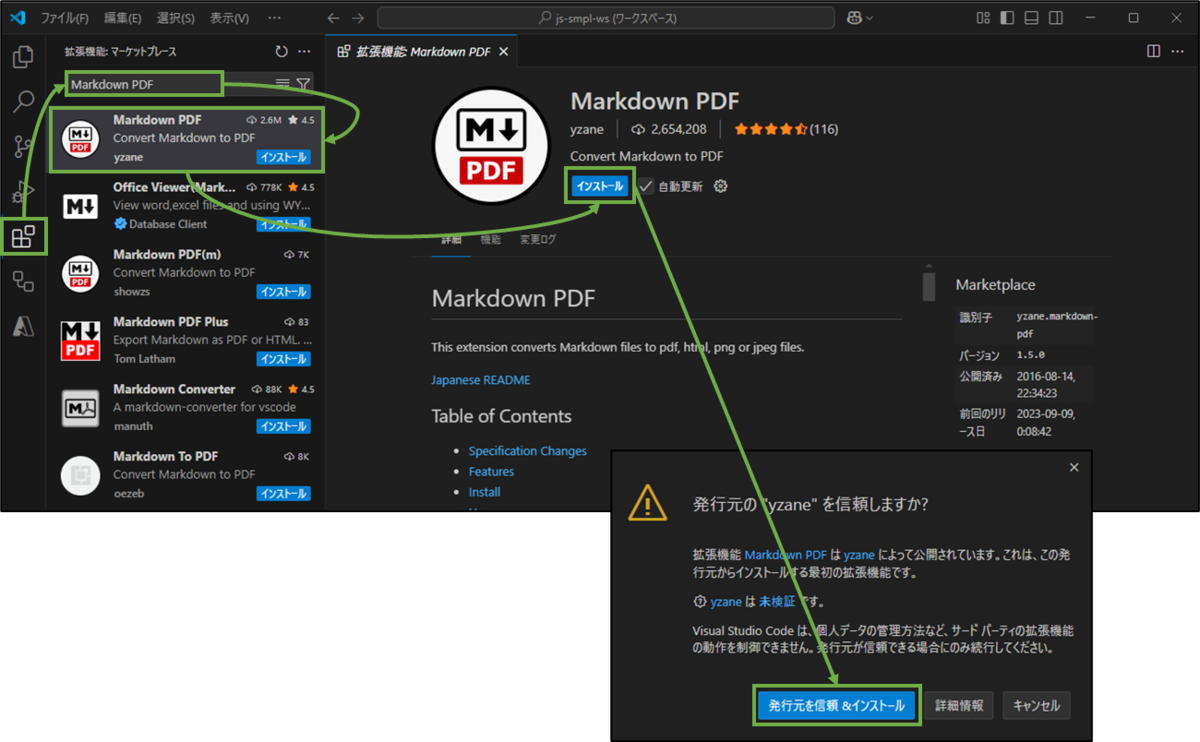
Task: Open the Search view in activity bar
Action: pyautogui.click(x=23, y=101)
